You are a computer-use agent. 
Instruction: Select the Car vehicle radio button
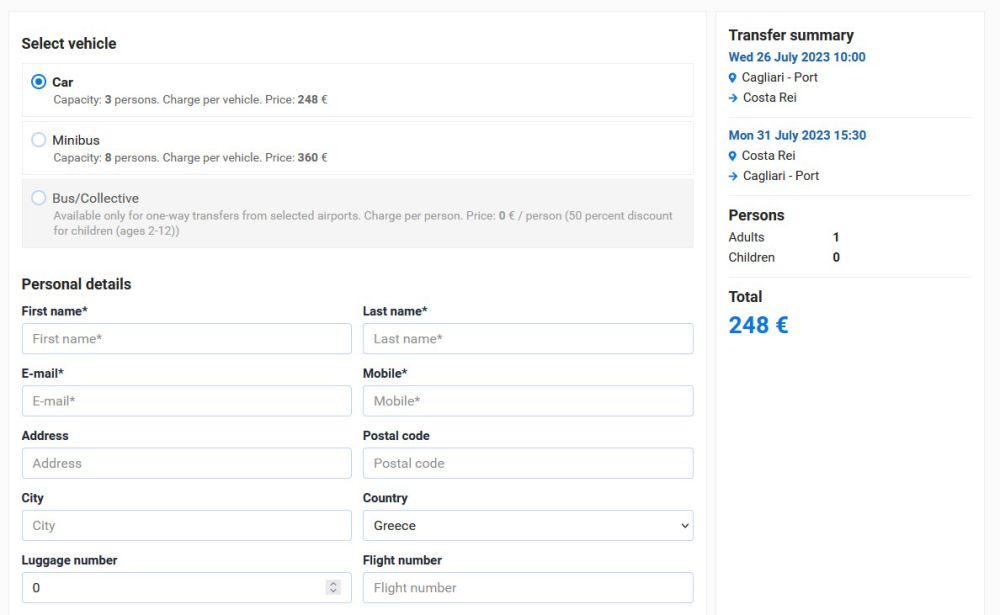point(39,82)
